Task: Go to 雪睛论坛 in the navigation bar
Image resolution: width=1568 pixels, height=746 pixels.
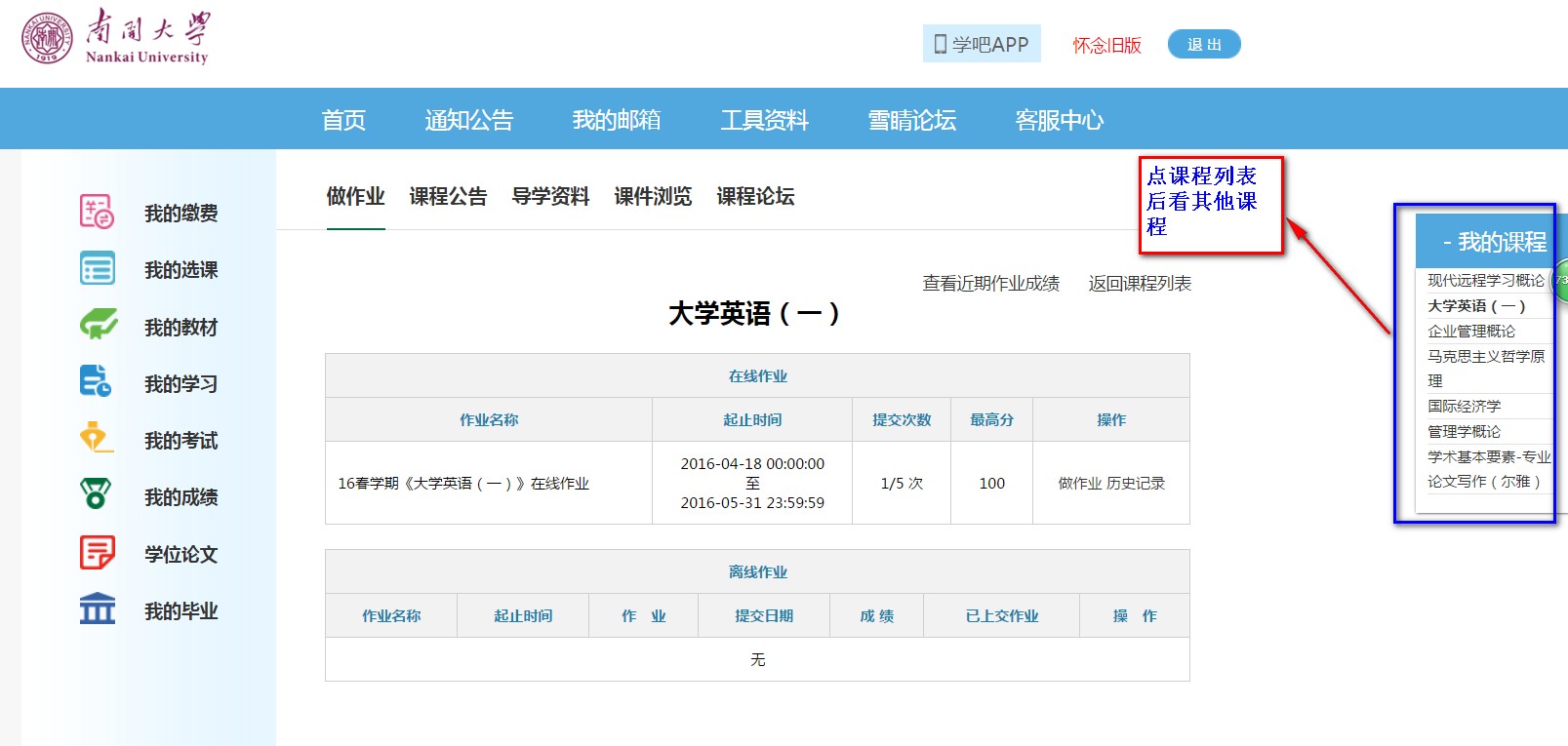Action: 911,120
